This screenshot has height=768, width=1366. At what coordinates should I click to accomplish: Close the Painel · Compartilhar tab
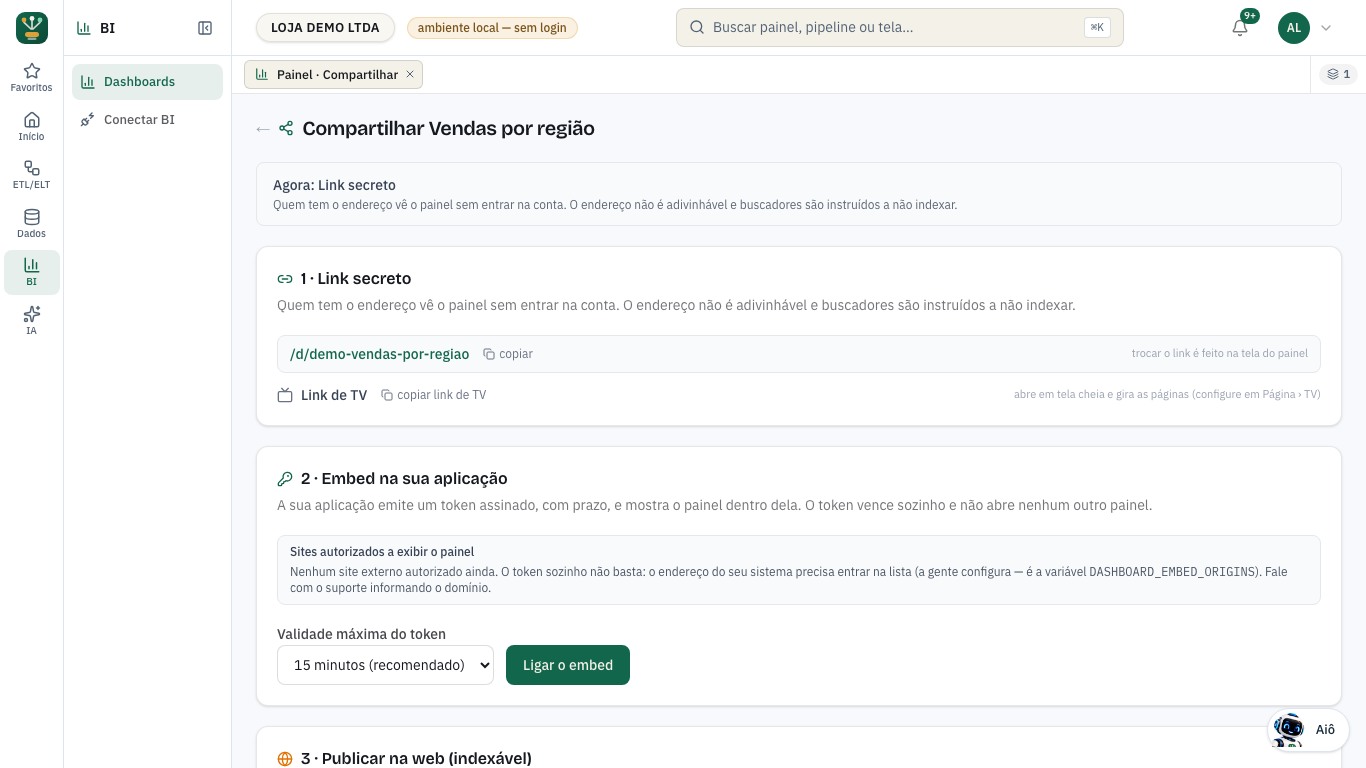pos(410,74)
